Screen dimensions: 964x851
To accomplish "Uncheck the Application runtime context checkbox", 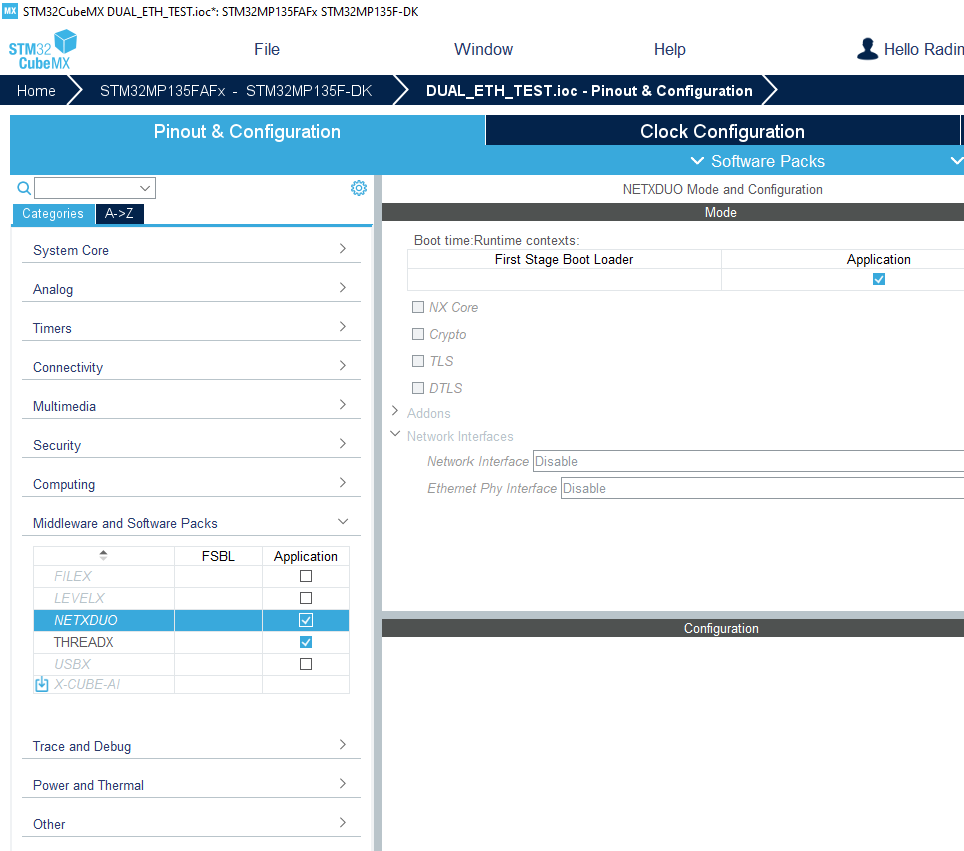I will pyautogui.click(x=878, y=279).
